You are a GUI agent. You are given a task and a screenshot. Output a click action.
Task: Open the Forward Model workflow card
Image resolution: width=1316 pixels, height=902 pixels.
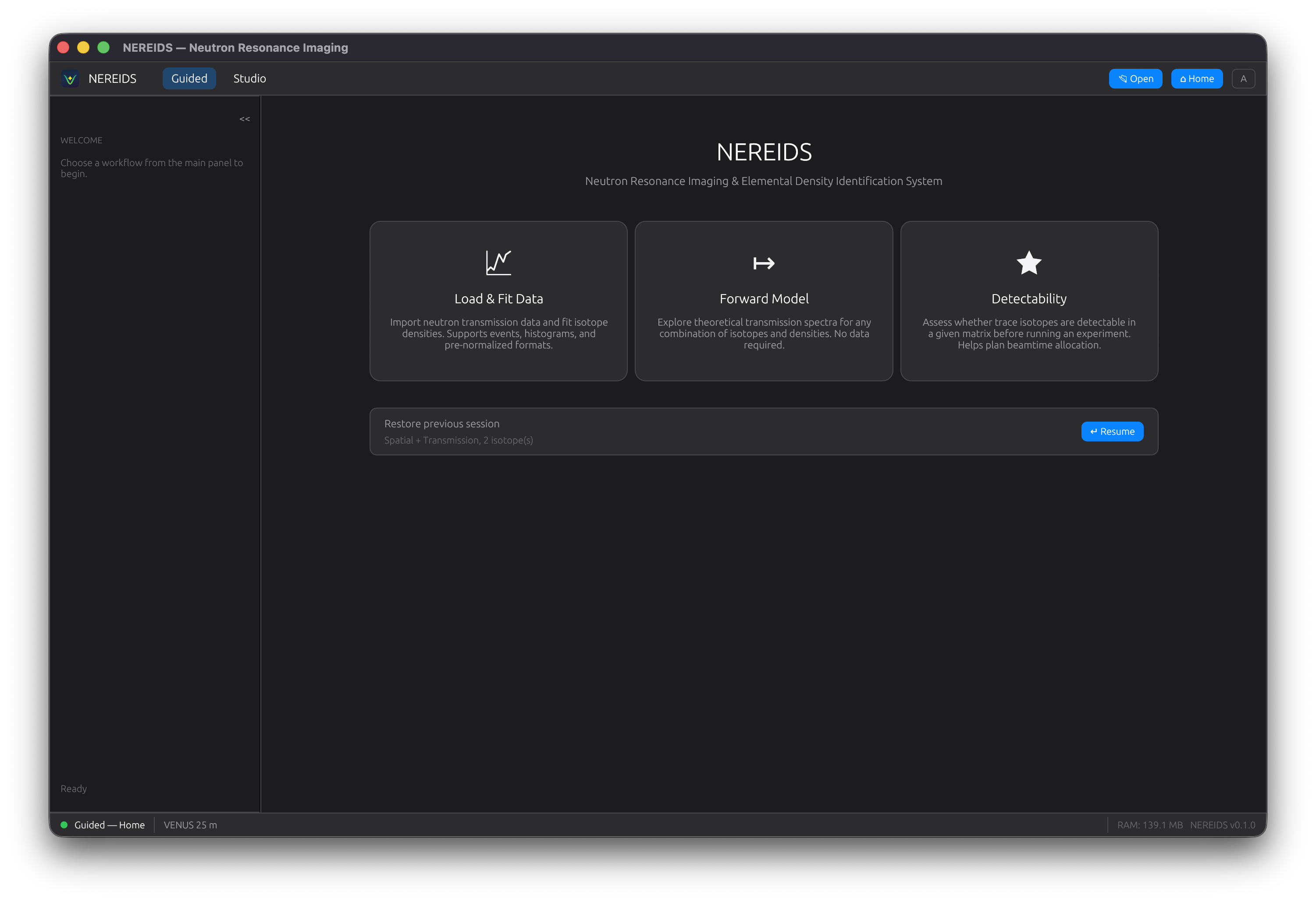coord(763,301)
